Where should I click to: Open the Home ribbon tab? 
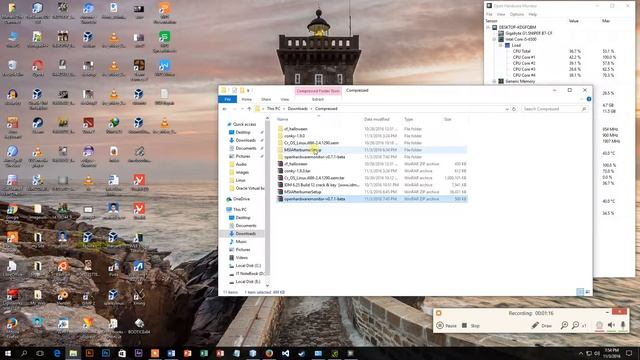(x=247, y=99)
